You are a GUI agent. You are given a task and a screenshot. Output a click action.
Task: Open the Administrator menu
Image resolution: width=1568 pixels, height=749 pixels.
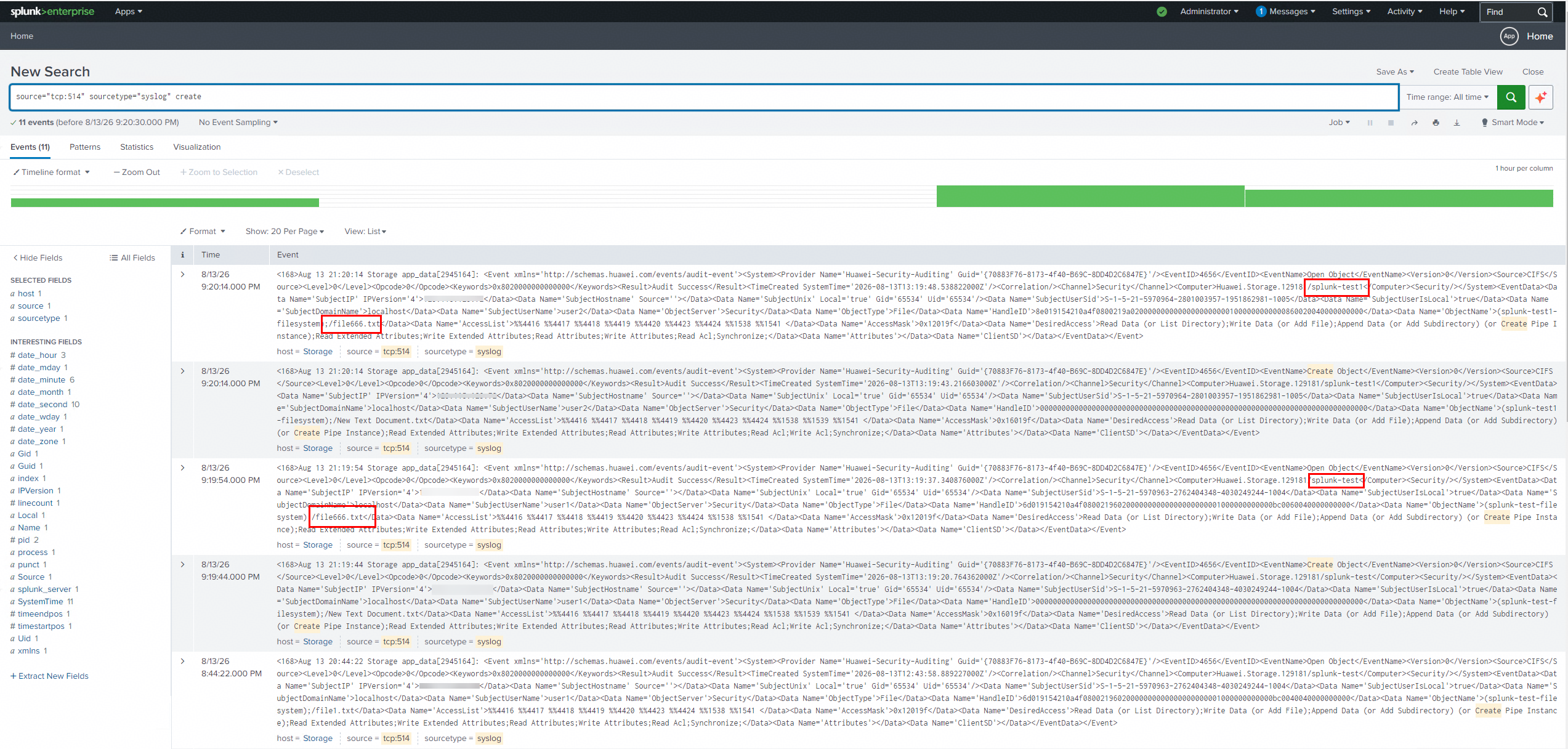(x=1209, y=12)
